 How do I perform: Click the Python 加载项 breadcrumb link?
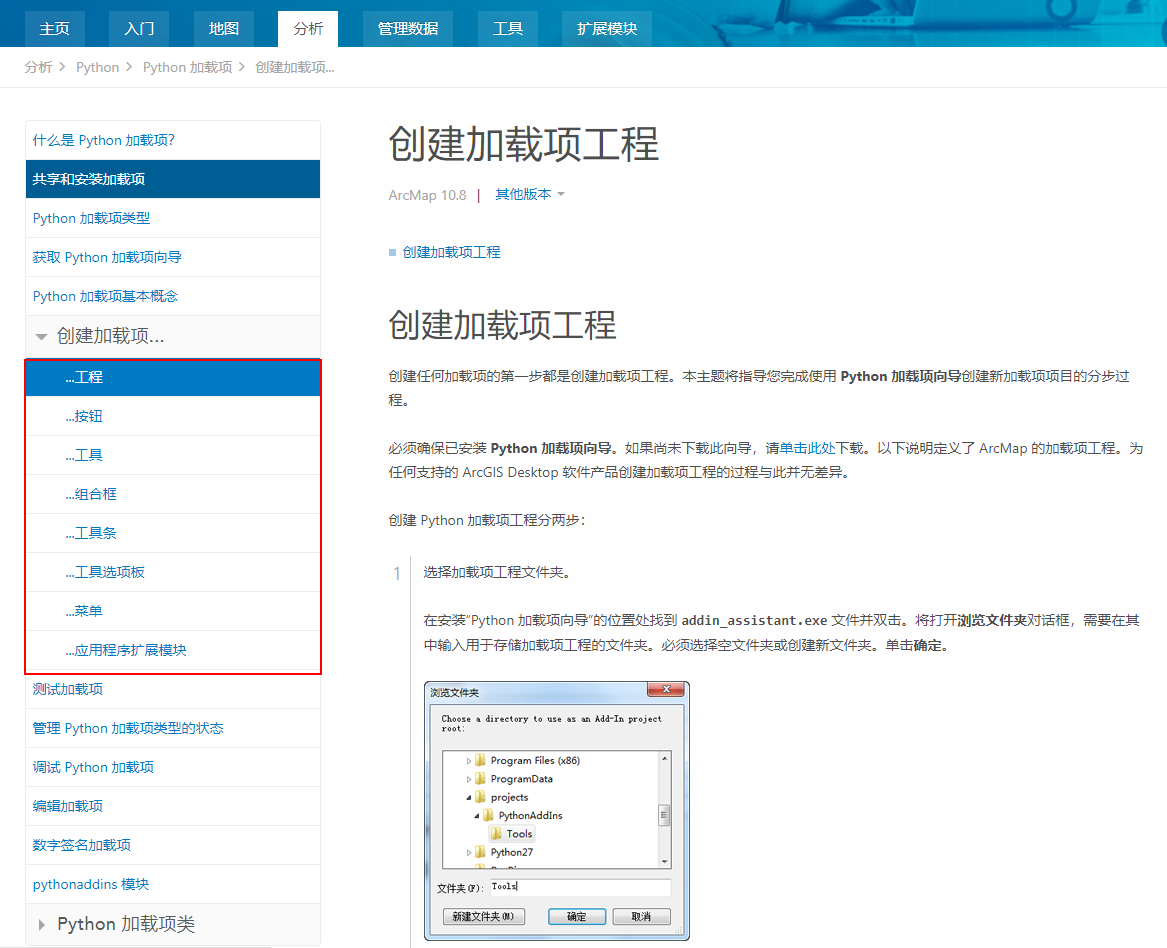tap(187, 67)
